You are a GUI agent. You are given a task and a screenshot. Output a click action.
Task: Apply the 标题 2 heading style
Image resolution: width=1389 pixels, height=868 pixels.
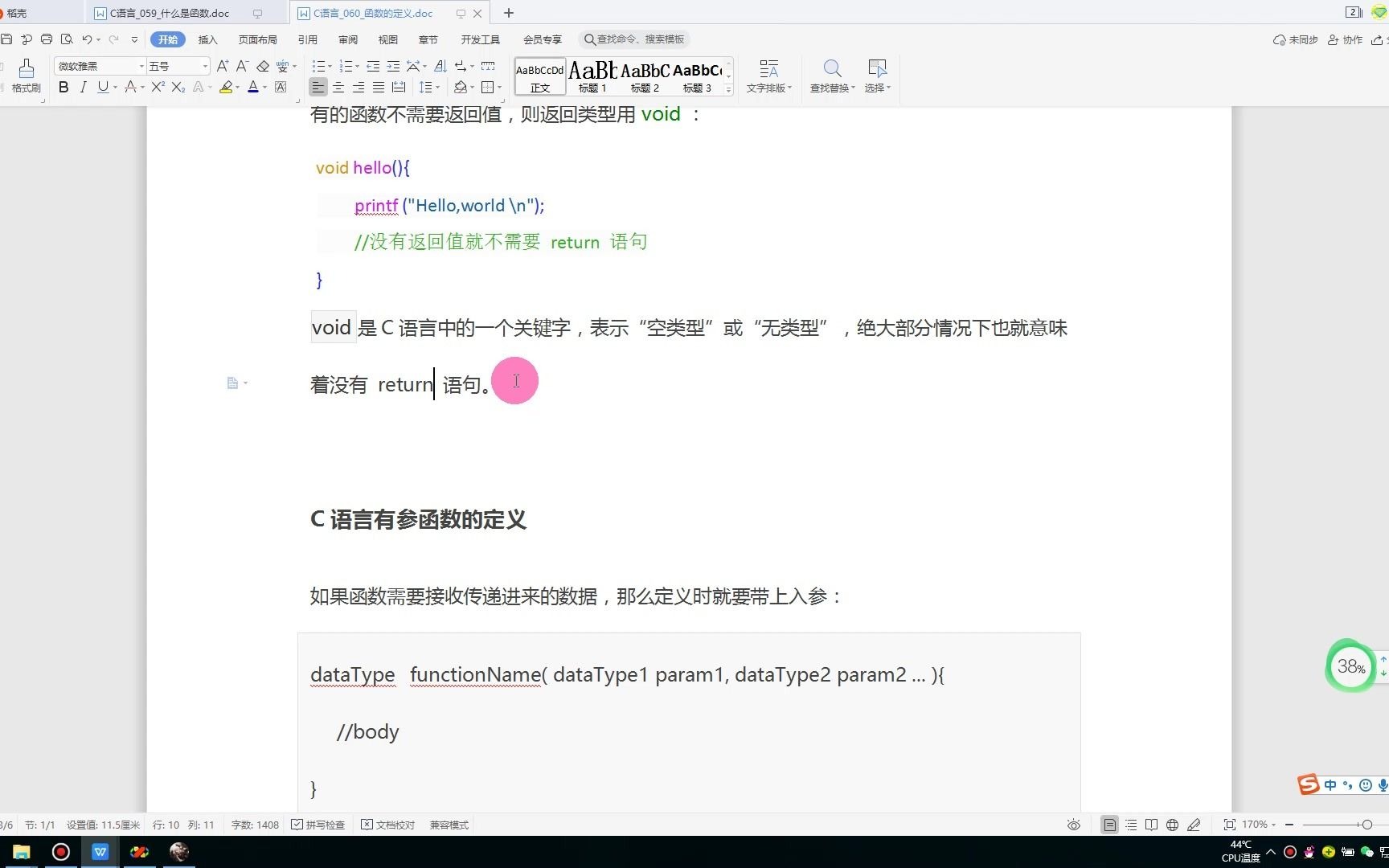645,76
